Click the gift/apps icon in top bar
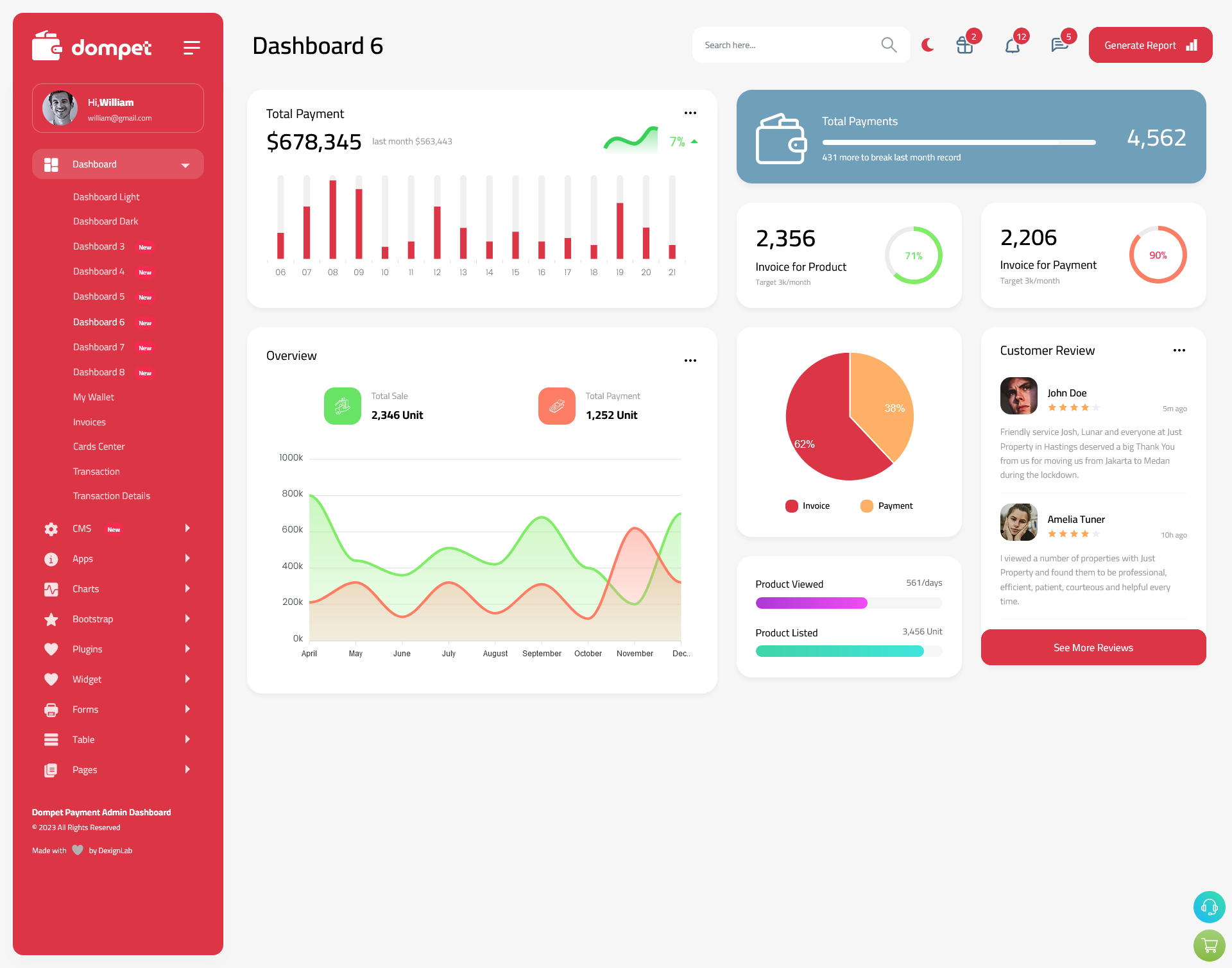 tap(963, 45)
